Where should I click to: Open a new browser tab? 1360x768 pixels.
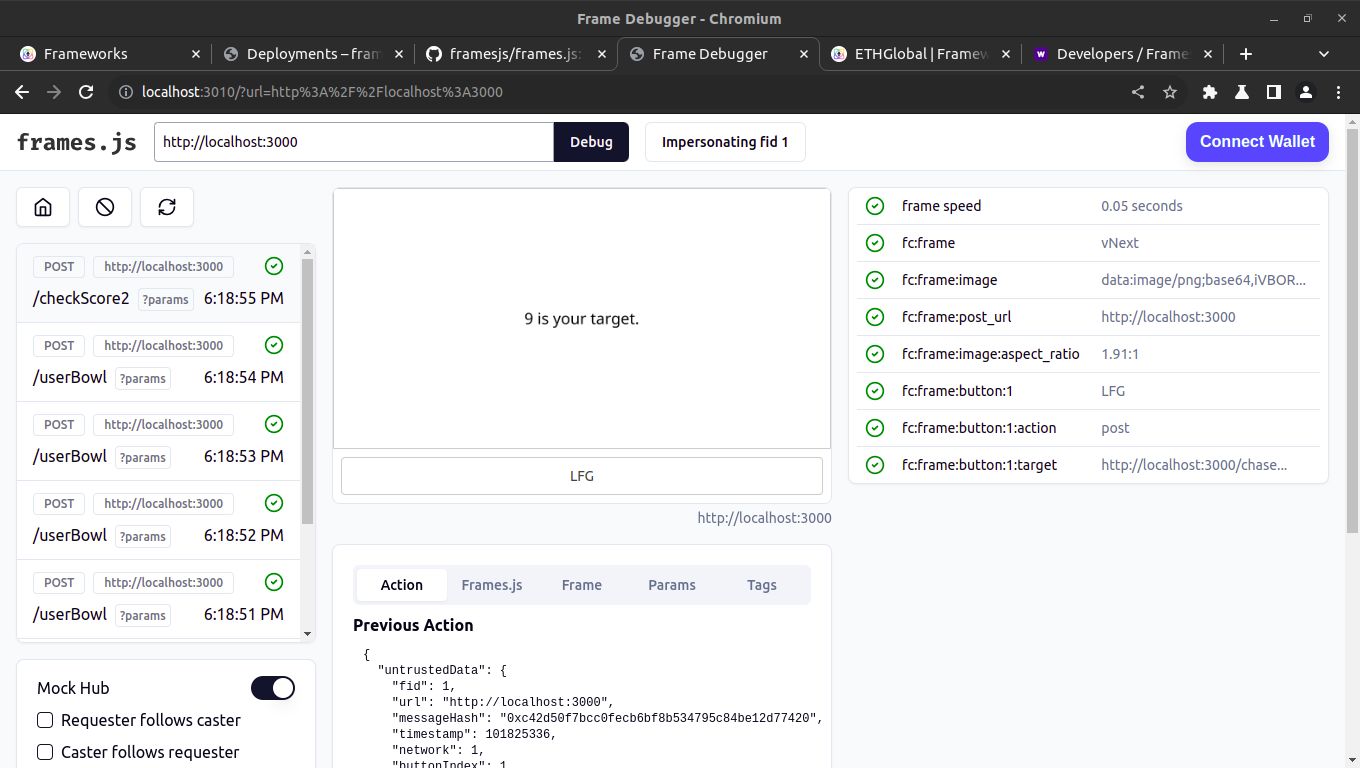[1245, 54]
